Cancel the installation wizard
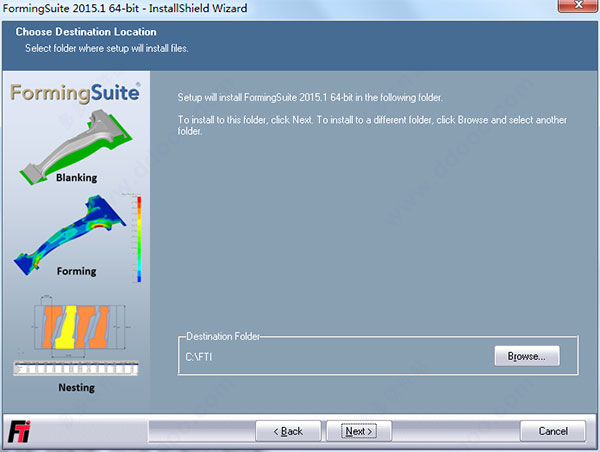Viewport: 600px width, 452px height. coord(553,431)
